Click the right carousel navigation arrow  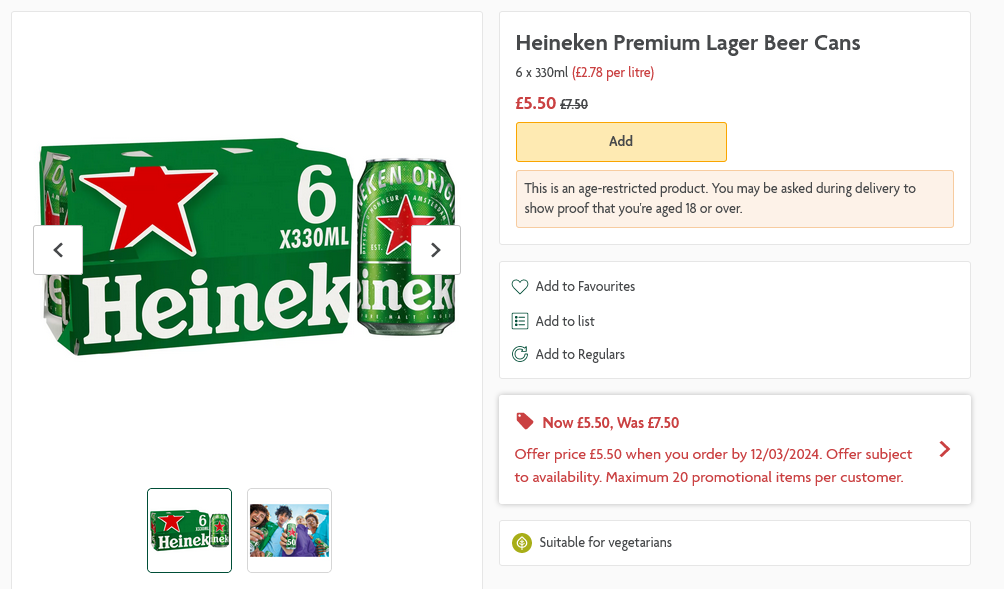click(x=435, y=250)
